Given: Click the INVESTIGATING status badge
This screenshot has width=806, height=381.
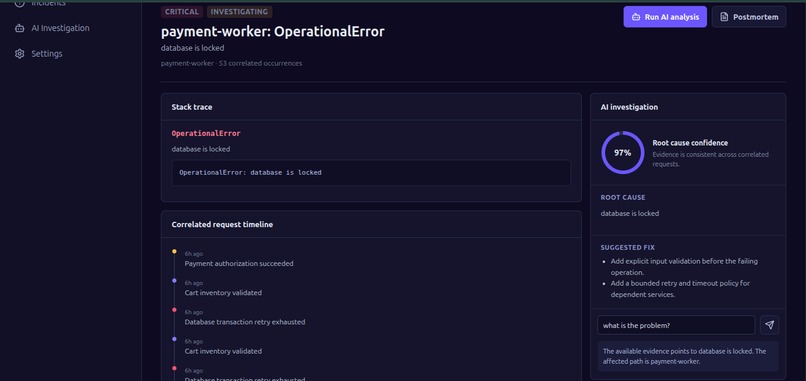Looking at the screenshot, I should [x=239, y=12].
